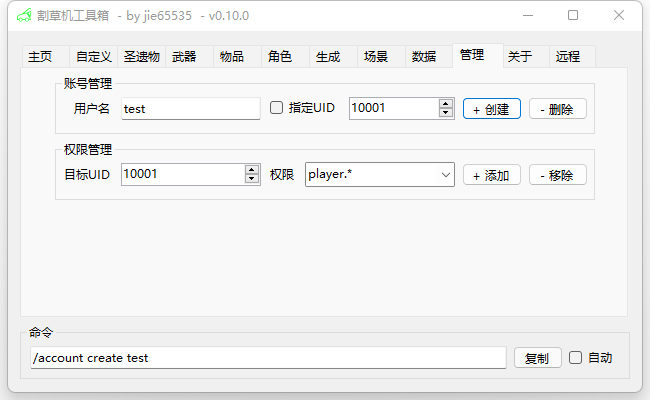Increase the account UID spinner value
Image resolution: width=650 pixels, height=400 pixels.
[446, 103]
